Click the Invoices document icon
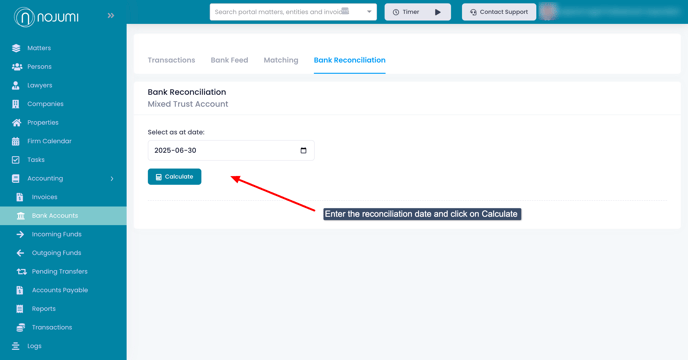The width and height of the screenshot is (688, 360). point(20,197)
